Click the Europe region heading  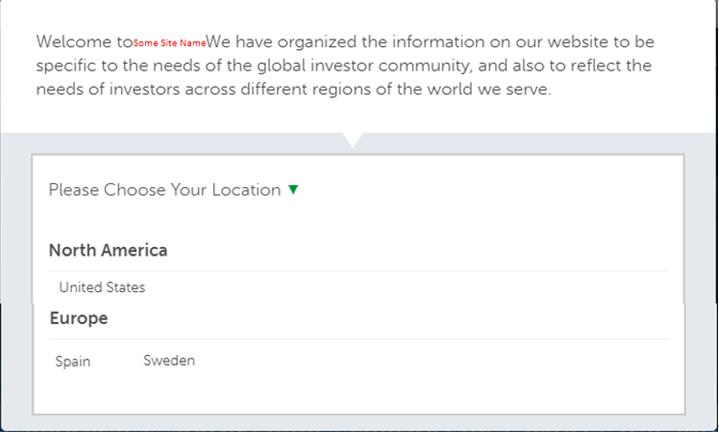point(79,318)
